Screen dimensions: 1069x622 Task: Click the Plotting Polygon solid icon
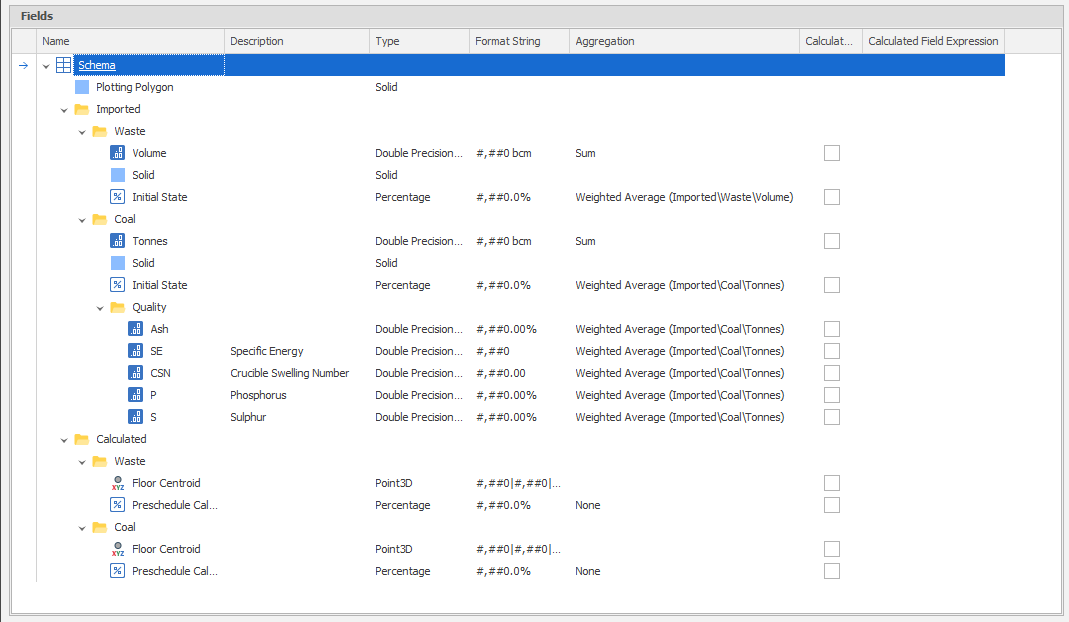click(82, 87)
